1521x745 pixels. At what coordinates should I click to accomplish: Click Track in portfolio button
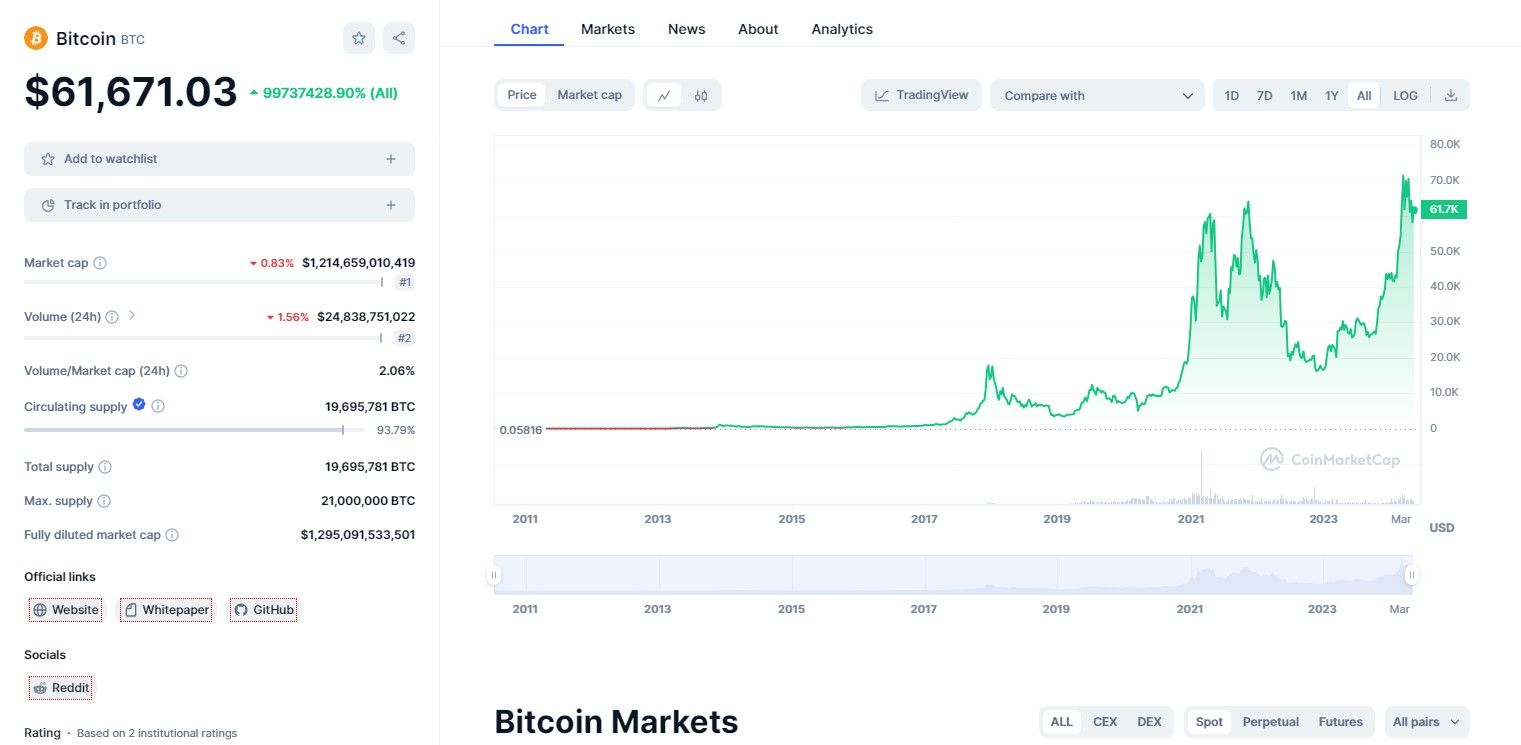pos(219,205)
